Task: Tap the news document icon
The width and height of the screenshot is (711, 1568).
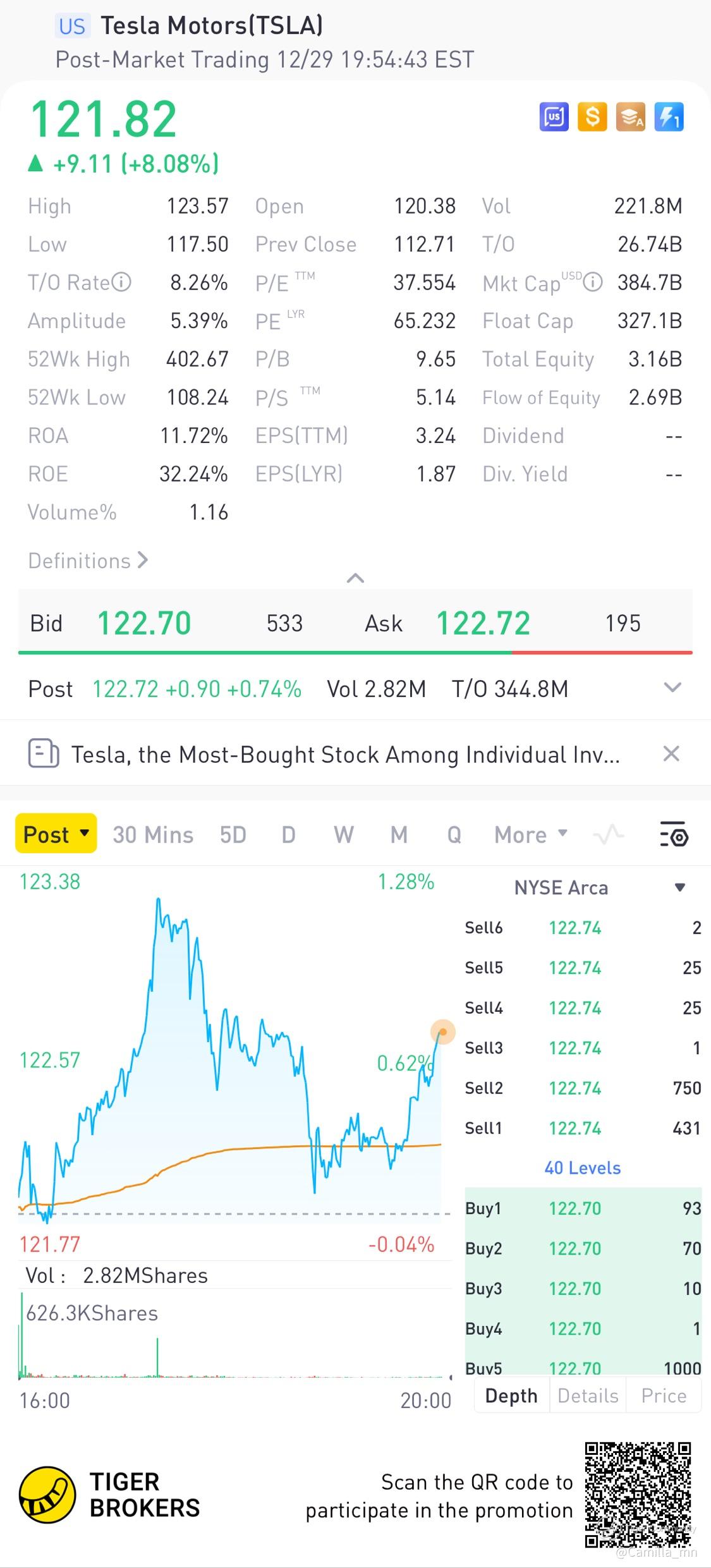Action: (43, 753)
